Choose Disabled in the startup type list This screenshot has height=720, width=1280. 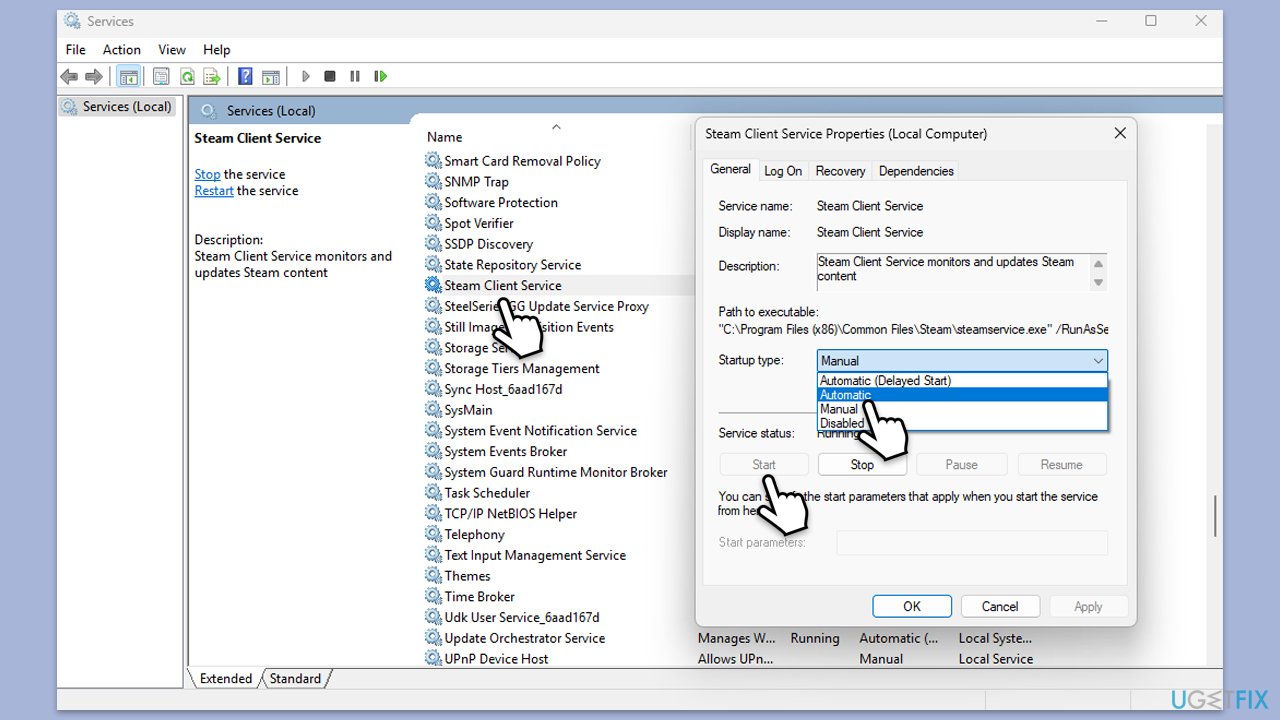pyautogui.click(x=842, y=423)
